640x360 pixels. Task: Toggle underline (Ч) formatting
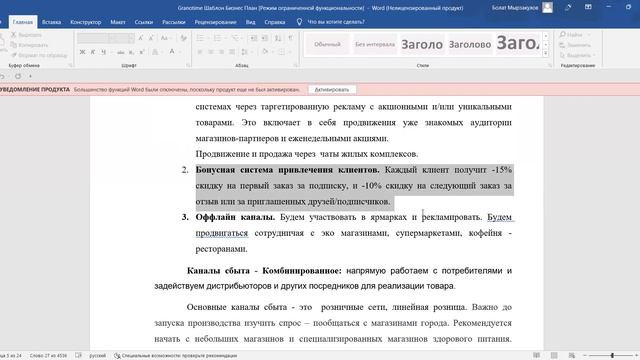(x=103, y=52)
